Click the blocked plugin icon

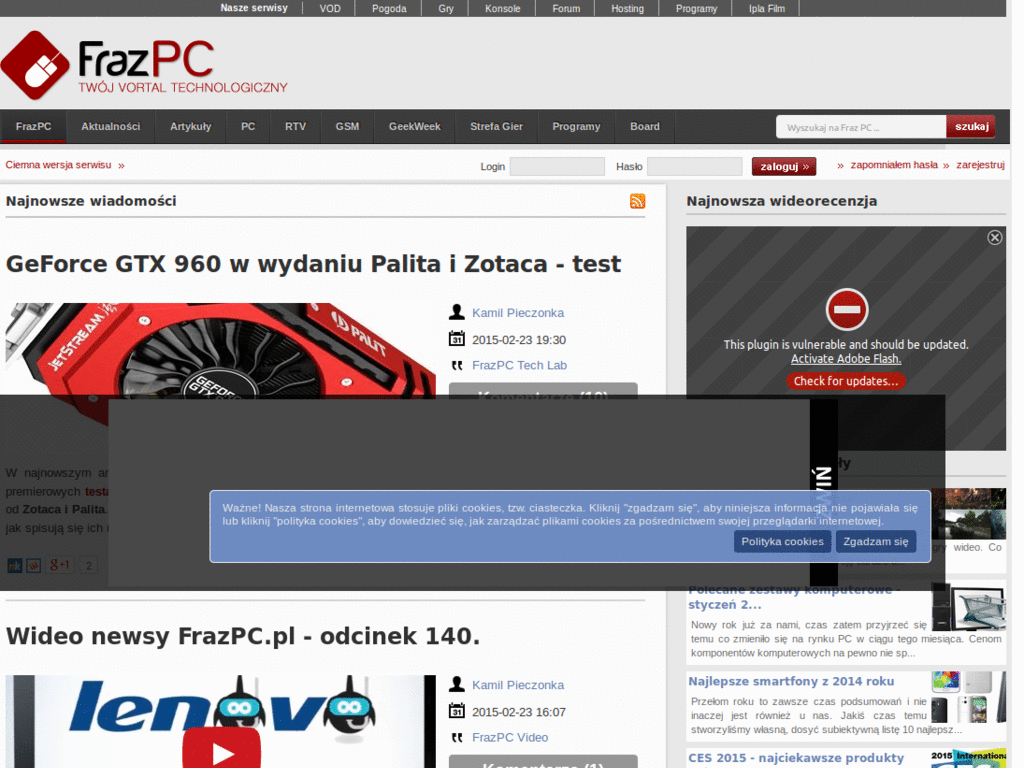point(846,310)
